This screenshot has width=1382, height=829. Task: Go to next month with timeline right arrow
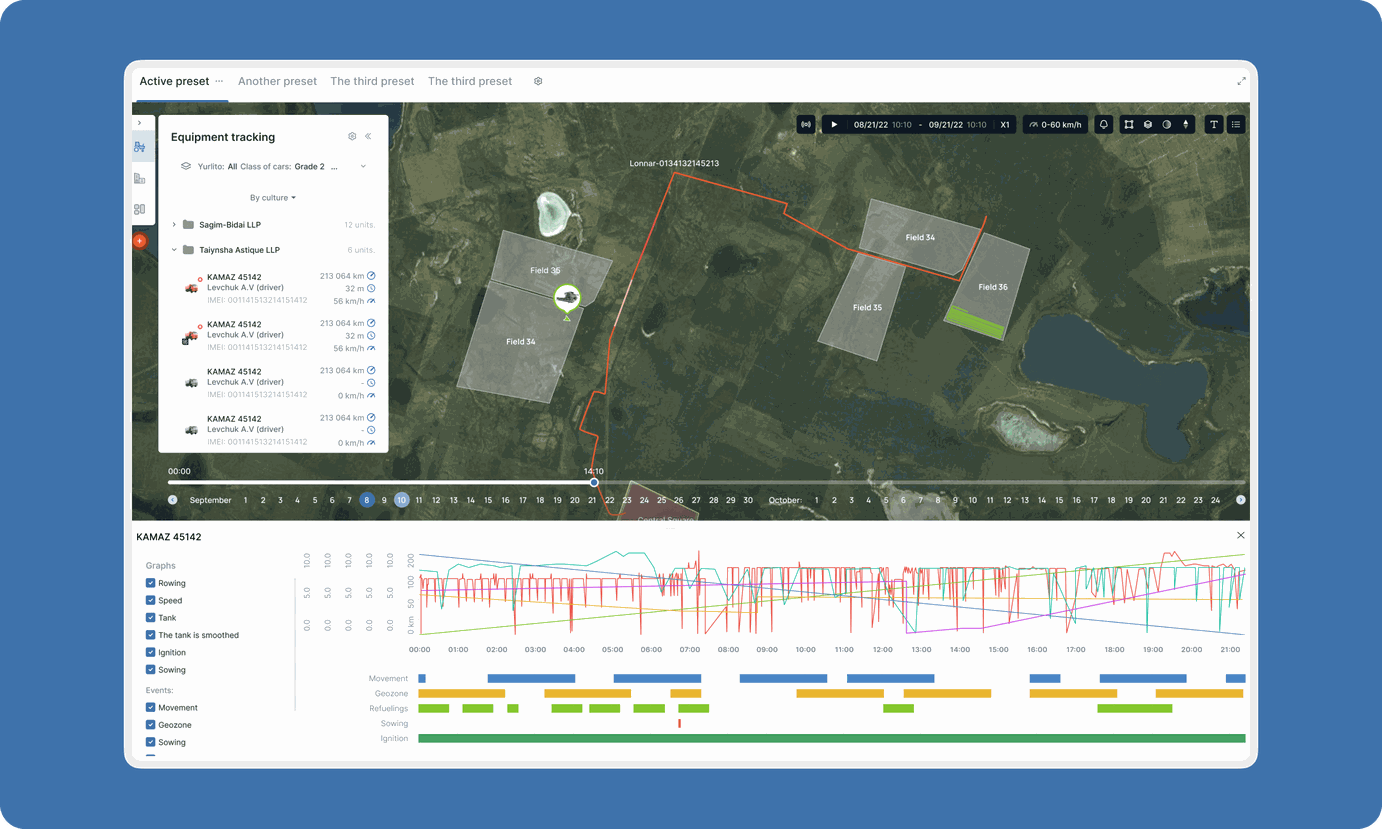(x=1241, y=500)
